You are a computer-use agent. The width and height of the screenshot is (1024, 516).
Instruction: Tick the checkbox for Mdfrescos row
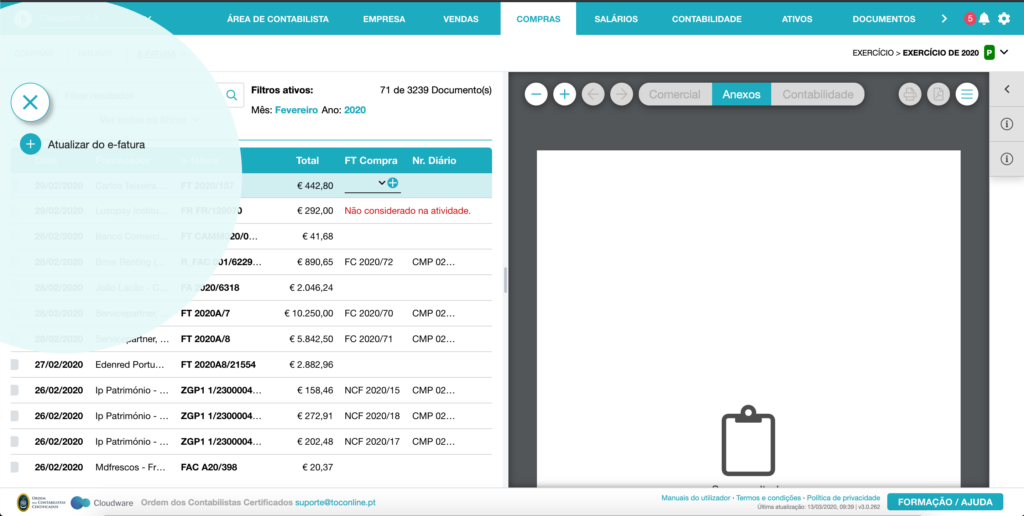tap(15, 467)
